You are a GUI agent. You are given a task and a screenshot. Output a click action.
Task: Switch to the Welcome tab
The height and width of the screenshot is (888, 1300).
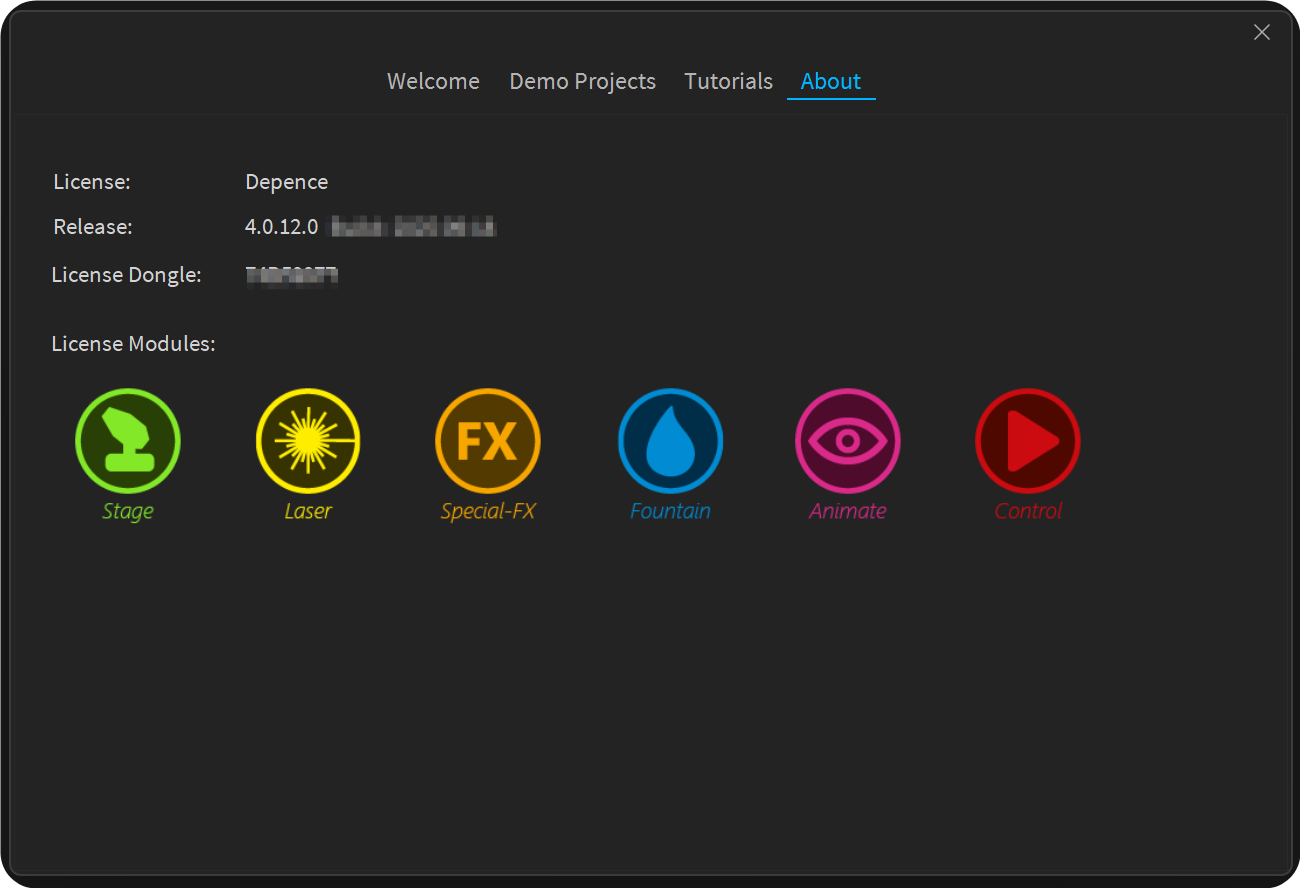(433, 81)
